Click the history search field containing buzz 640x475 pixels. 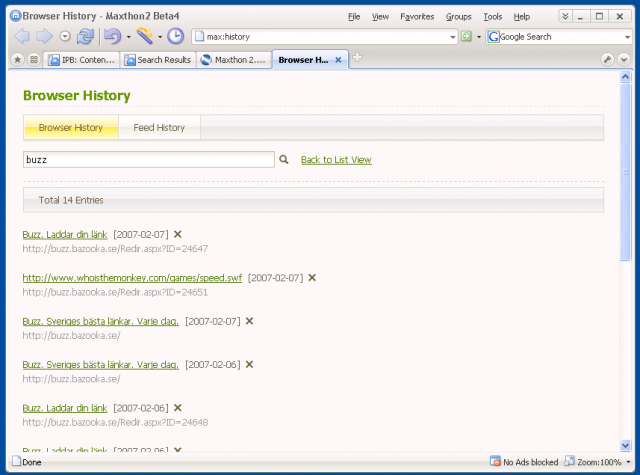[148, 159]
